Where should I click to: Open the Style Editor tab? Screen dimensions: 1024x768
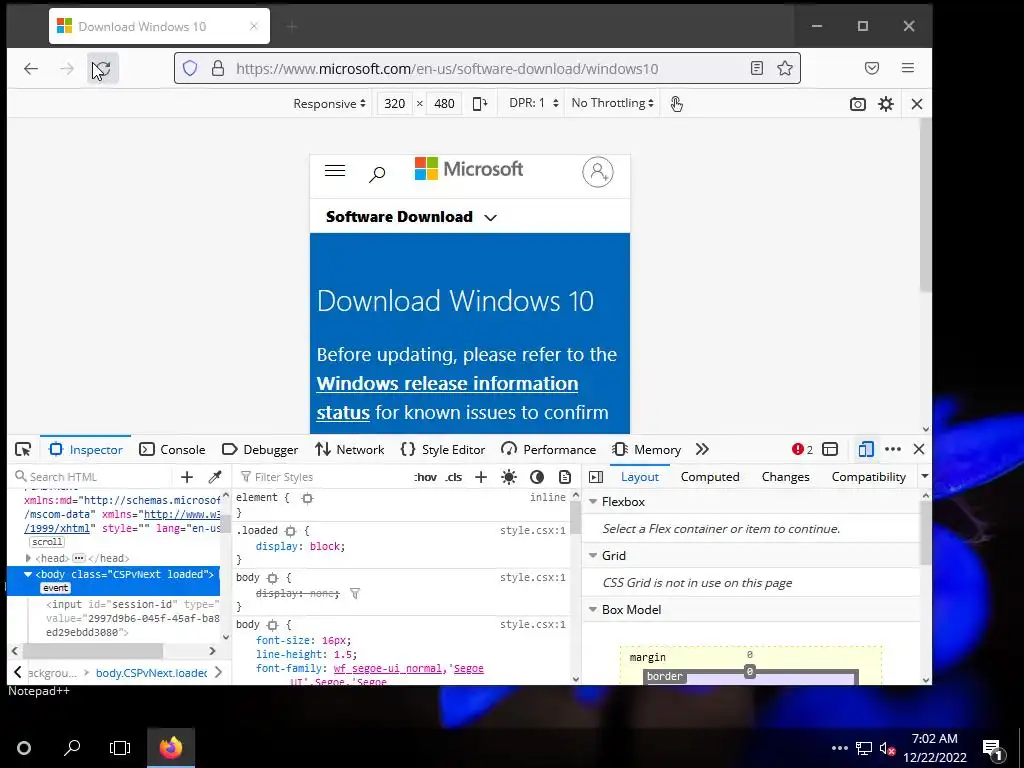tap(443, 449)
